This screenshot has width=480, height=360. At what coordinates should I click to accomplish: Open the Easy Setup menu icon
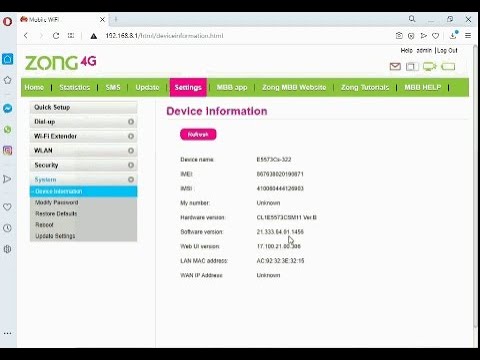point(468,35)
